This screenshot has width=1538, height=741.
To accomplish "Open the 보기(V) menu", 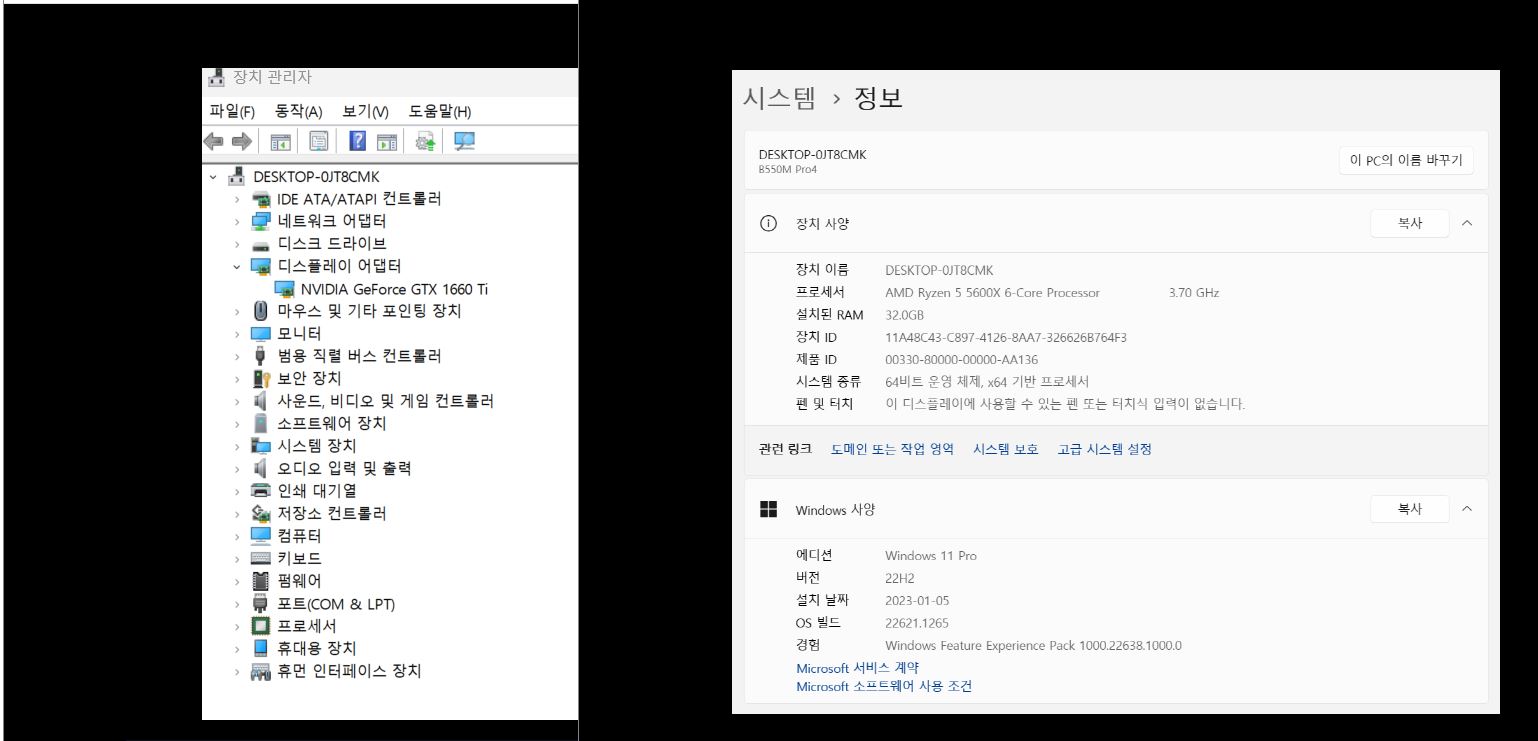I will point(365,111).
